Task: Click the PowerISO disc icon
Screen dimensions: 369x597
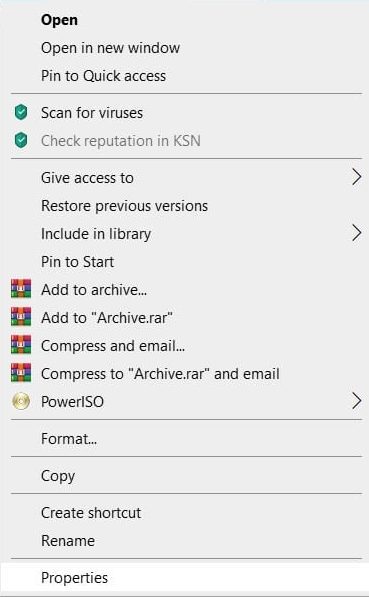Action: pos(21,401)
